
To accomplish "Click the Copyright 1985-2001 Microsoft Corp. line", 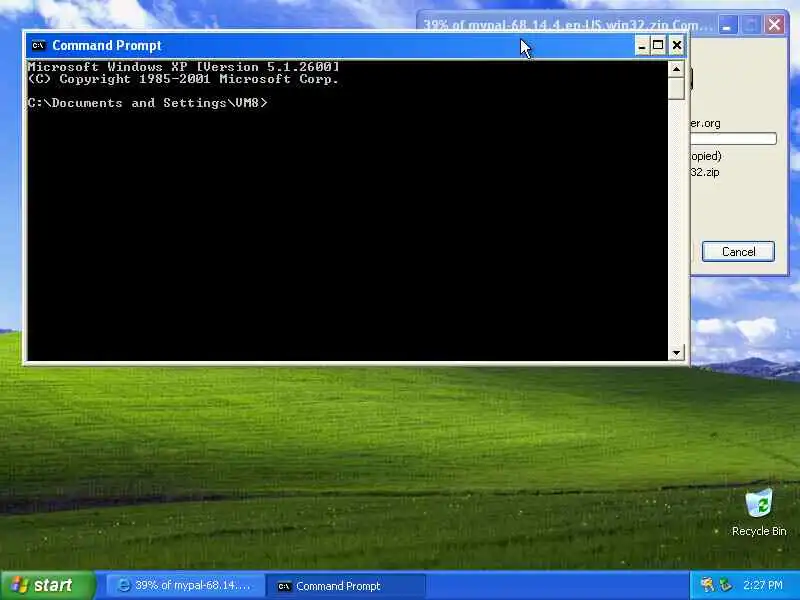I will [183, 79].
